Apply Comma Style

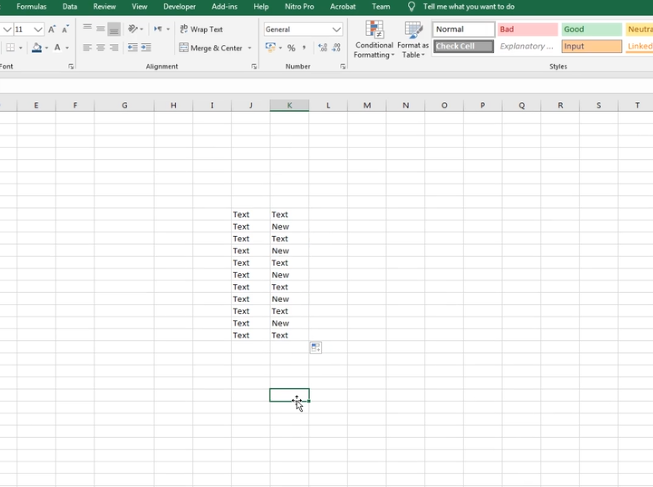click(304, 47)
